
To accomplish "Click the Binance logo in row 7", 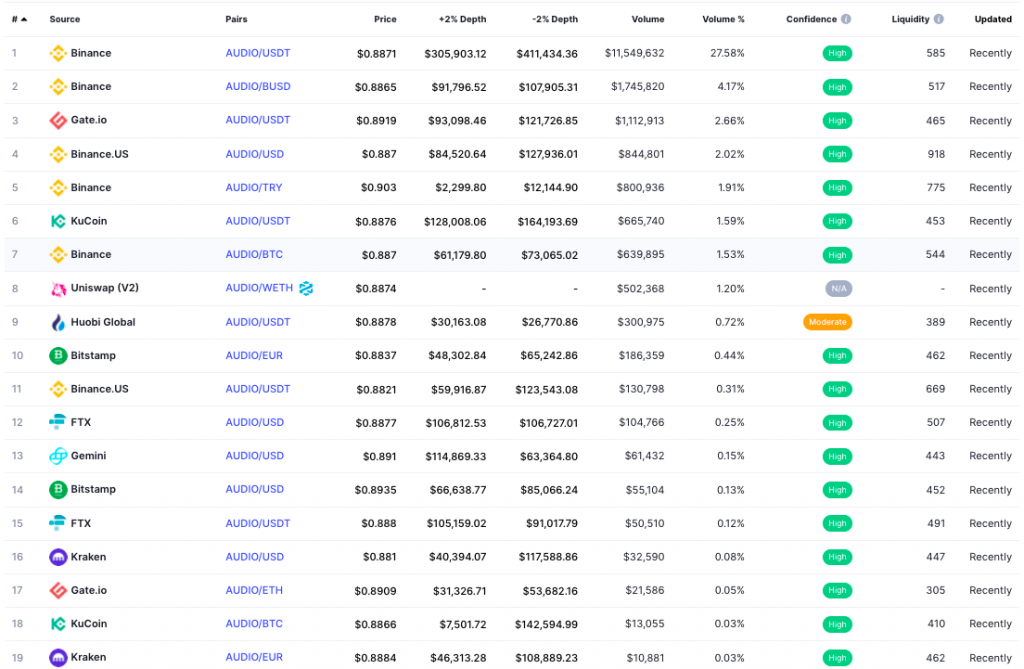I will coord(58,255).
